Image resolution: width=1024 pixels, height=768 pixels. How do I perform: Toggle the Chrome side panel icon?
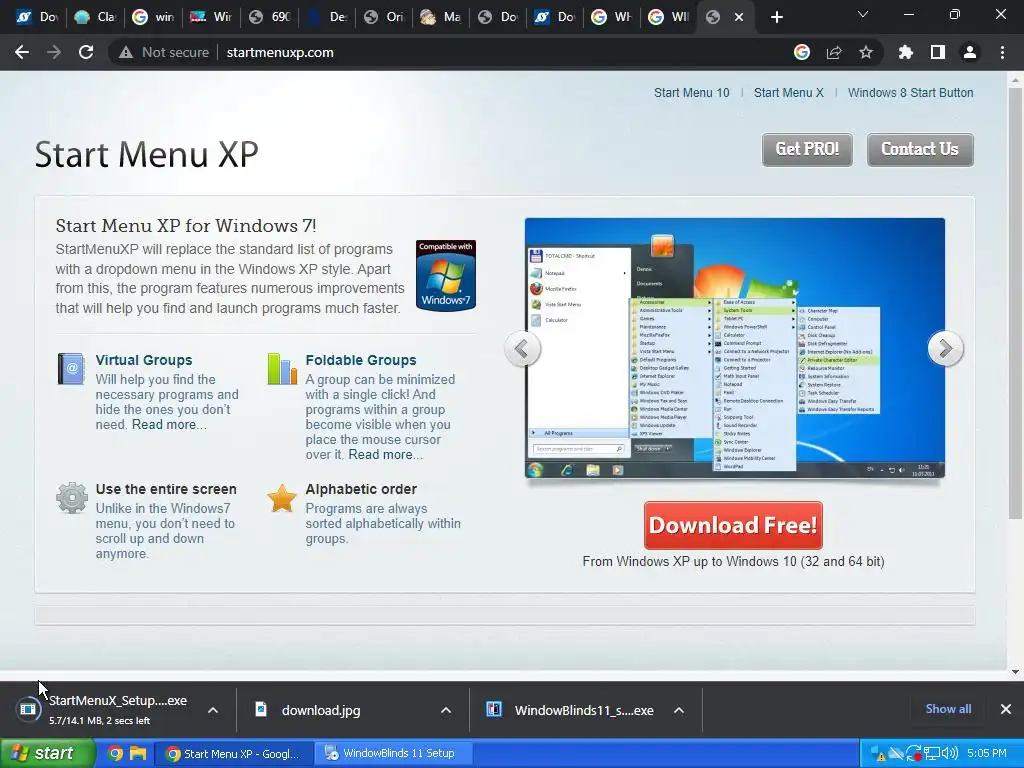point(938,52)
